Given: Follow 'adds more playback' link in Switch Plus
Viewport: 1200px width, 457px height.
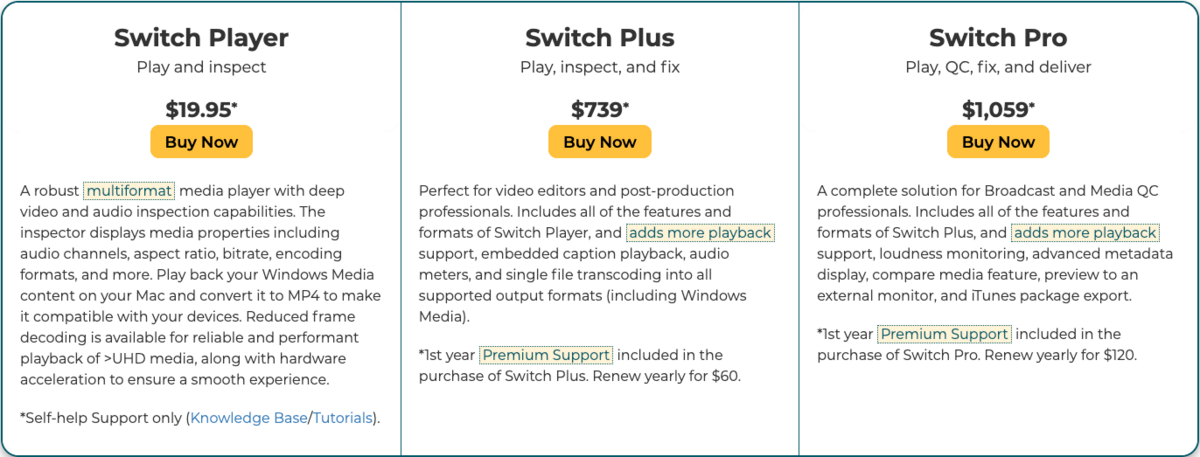Looking at the screenshot, I should 700,233.
